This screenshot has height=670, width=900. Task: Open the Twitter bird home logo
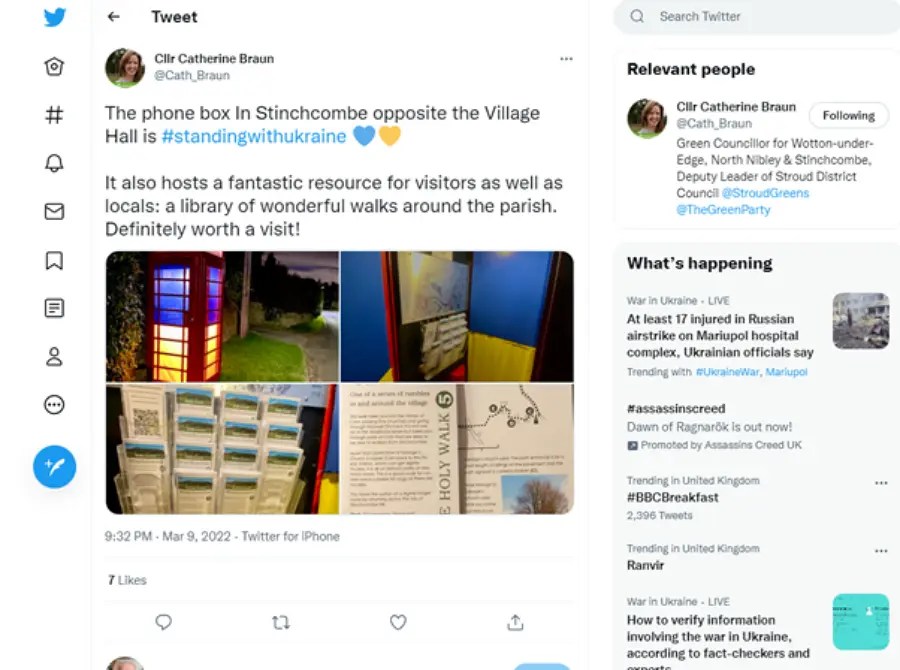pyautogui.click(x=55, y=17)
